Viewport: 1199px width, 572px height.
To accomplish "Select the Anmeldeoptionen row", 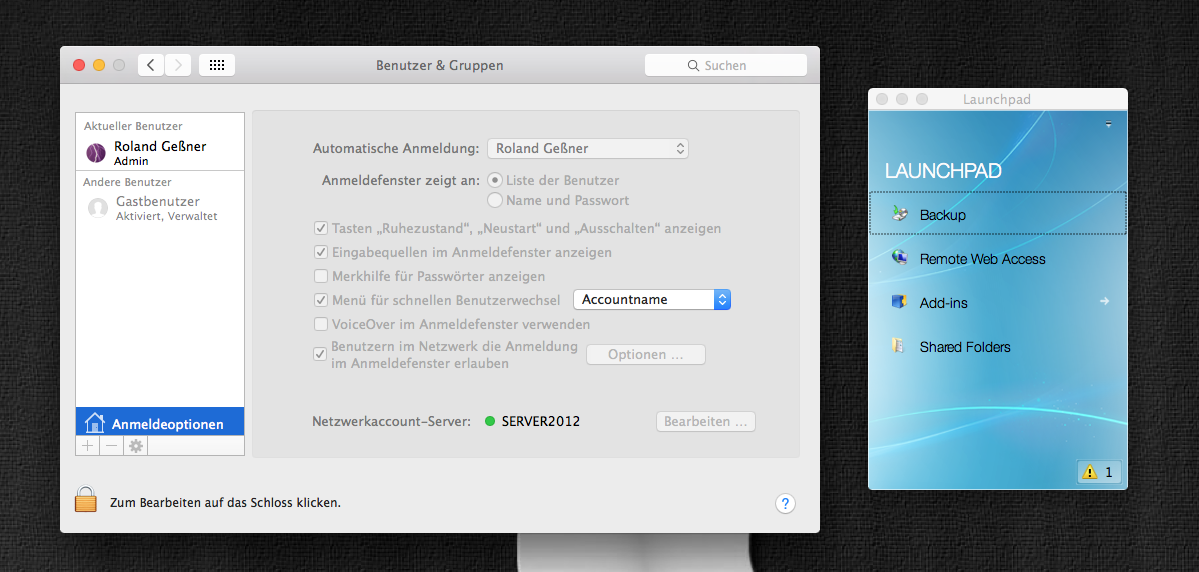I will click(x=160, y=422).
